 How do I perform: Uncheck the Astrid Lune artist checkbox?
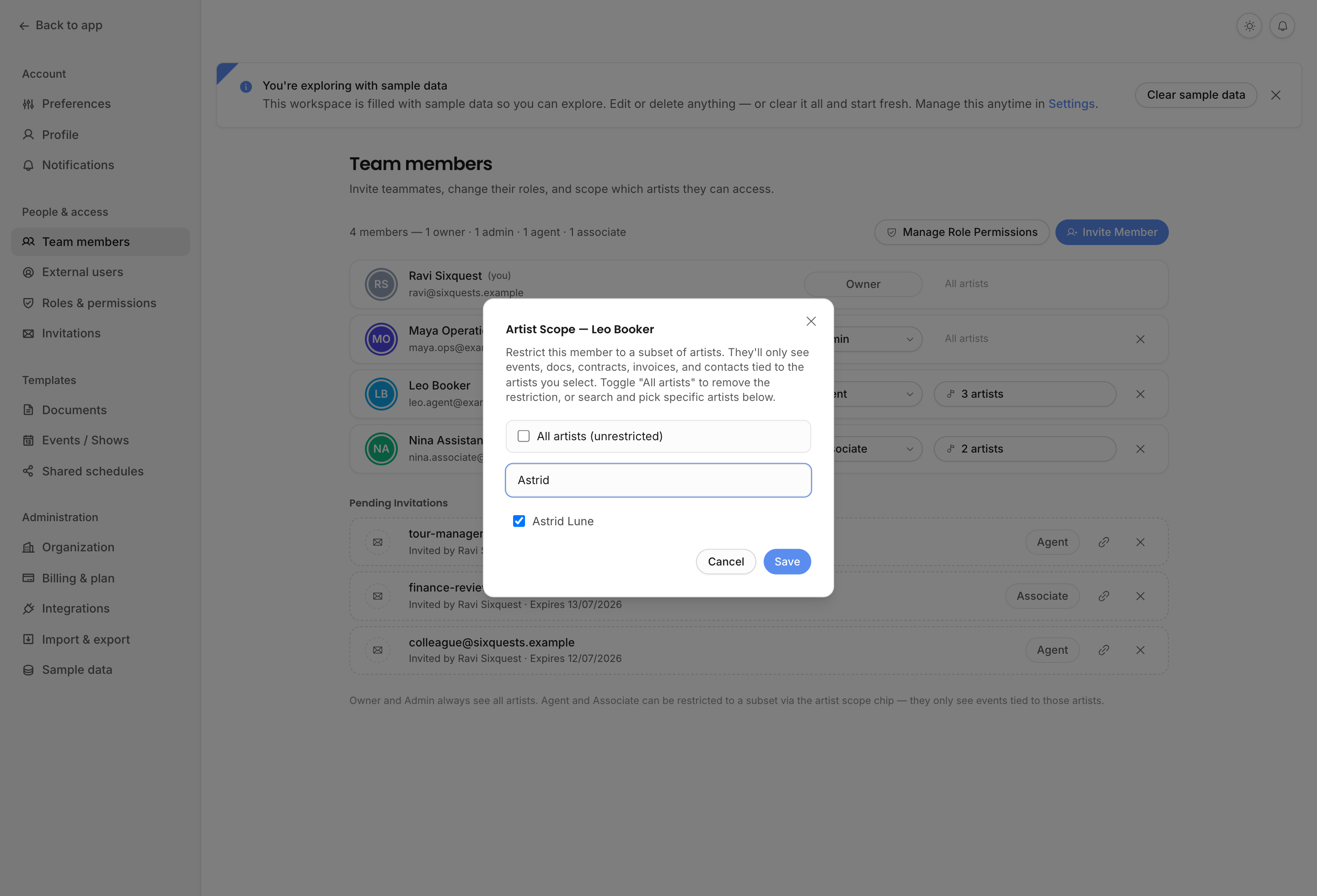pos(519,521)
